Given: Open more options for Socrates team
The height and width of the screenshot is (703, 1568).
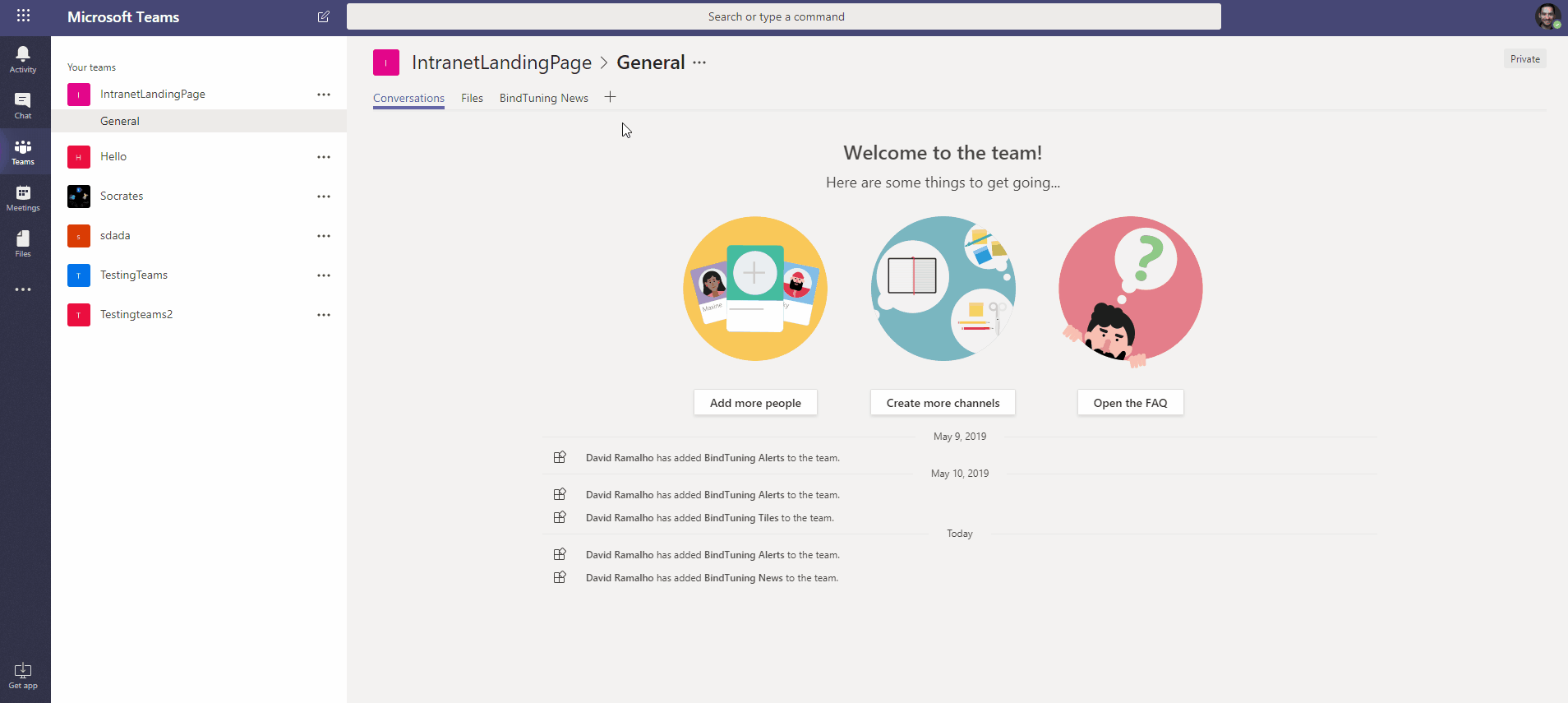Looking at the screenshot, I should click(x=324, y=197).
